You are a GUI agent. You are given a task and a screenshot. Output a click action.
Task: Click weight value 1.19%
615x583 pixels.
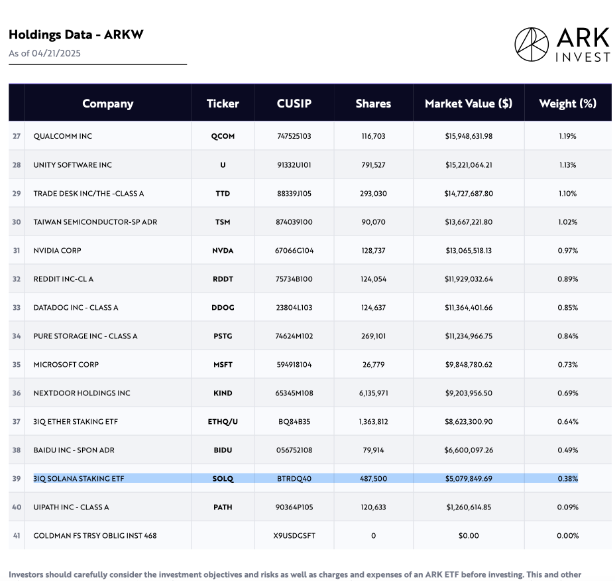pyautogui.click(x=568, y=136)
